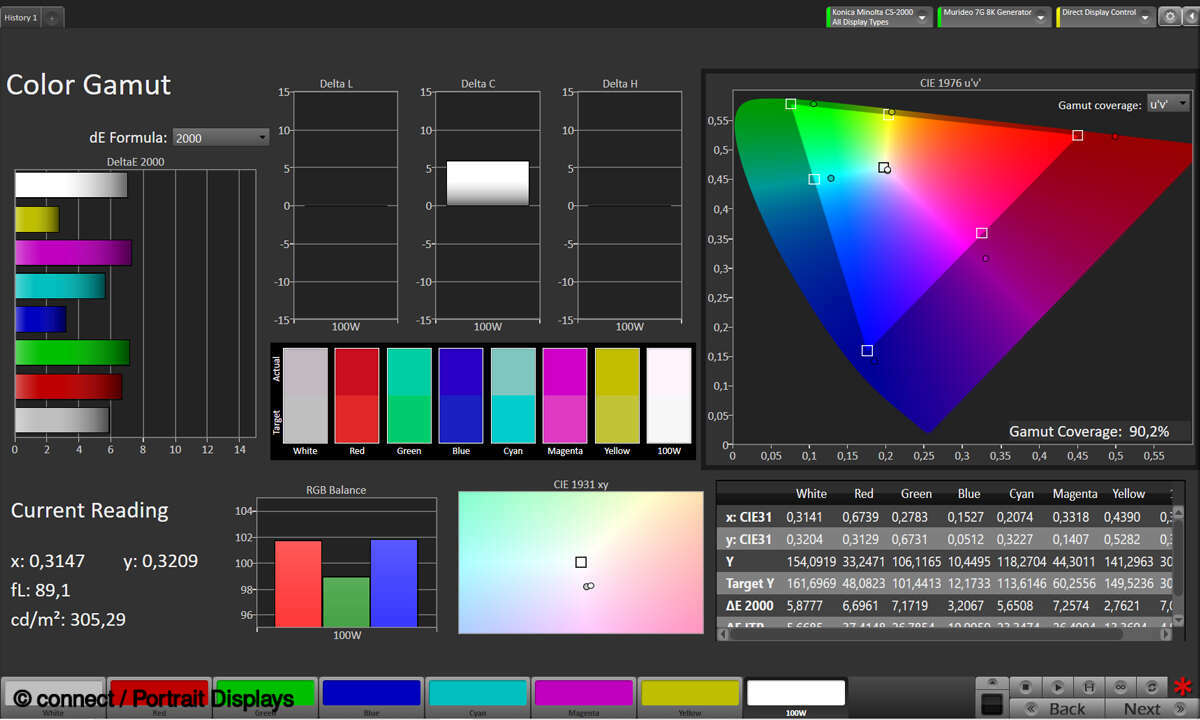Open the settings gear icon at top
Viewport: 1200px width, 720px height.
point(1168,17)
